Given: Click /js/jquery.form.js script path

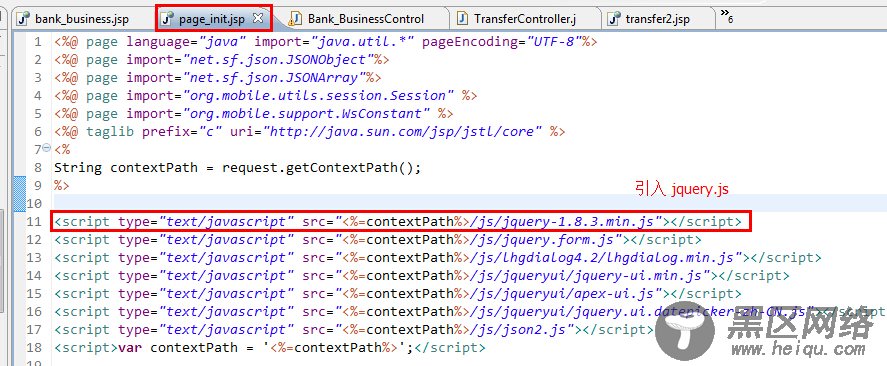Looking at the screenshot, I should pyautogui.click(x=541, y=240).
